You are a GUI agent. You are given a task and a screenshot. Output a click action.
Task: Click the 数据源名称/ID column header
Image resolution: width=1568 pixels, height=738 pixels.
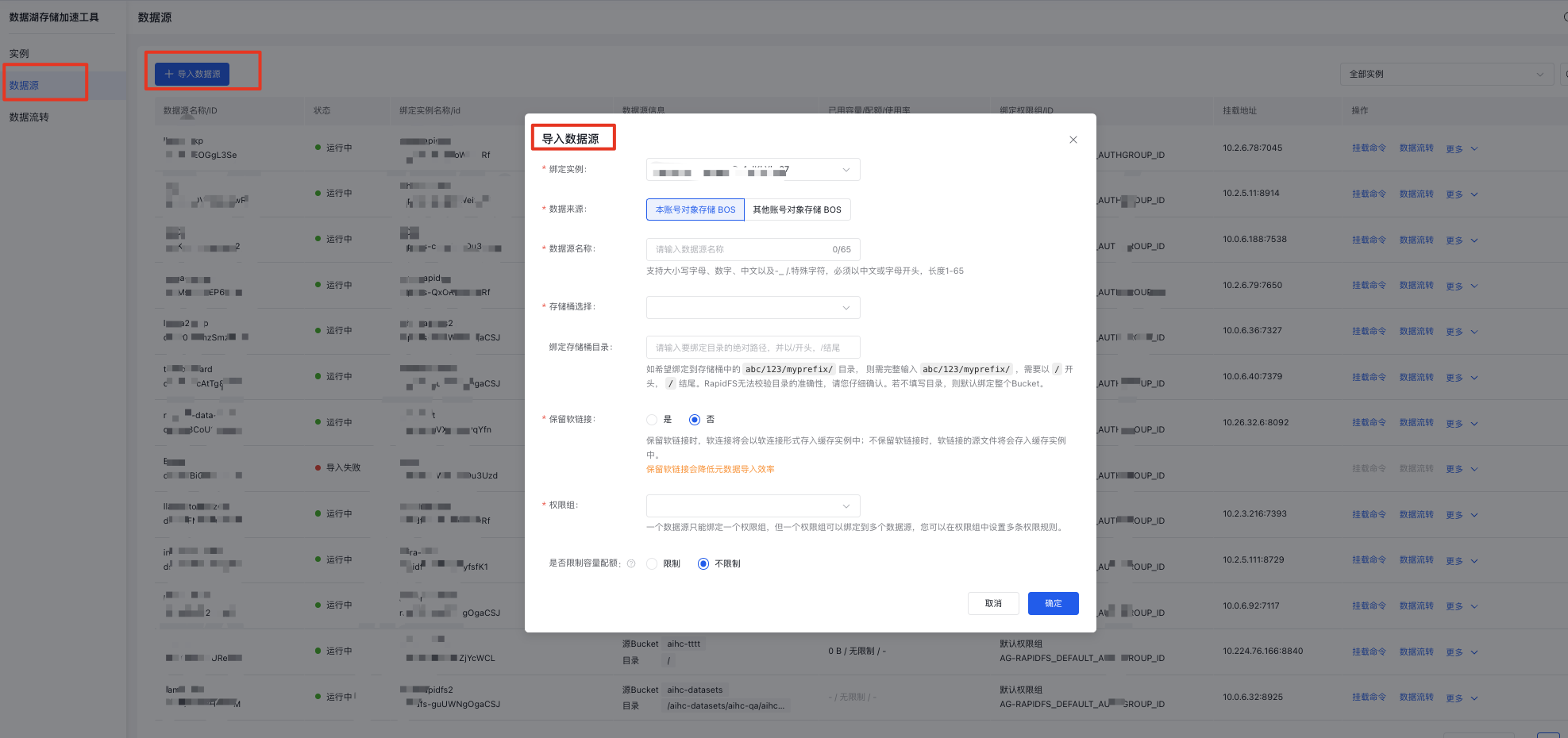pyautogui.click(x=190, y=110)
